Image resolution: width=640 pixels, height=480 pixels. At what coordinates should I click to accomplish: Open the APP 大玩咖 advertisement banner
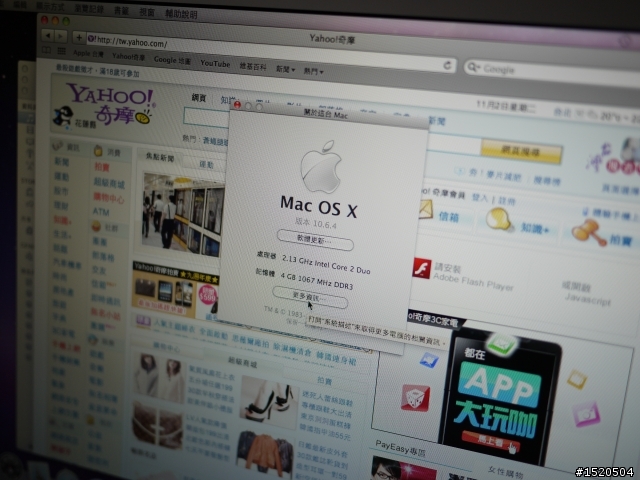click(x=500, y=398)
